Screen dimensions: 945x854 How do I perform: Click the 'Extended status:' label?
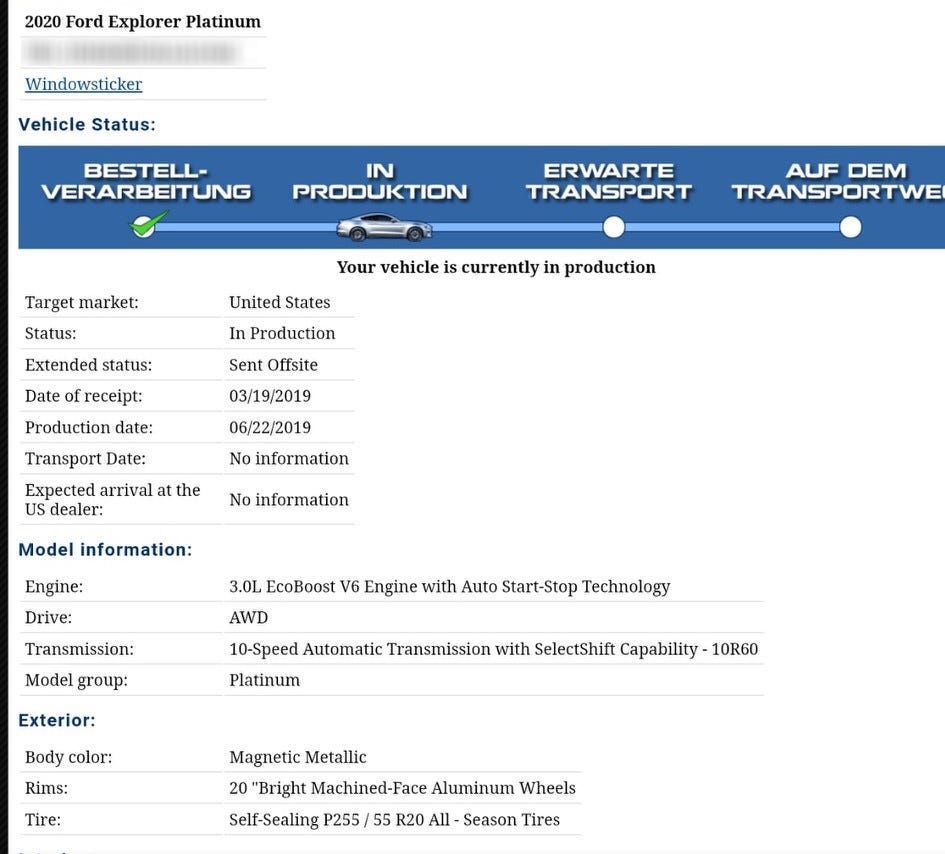coord(89,365)
